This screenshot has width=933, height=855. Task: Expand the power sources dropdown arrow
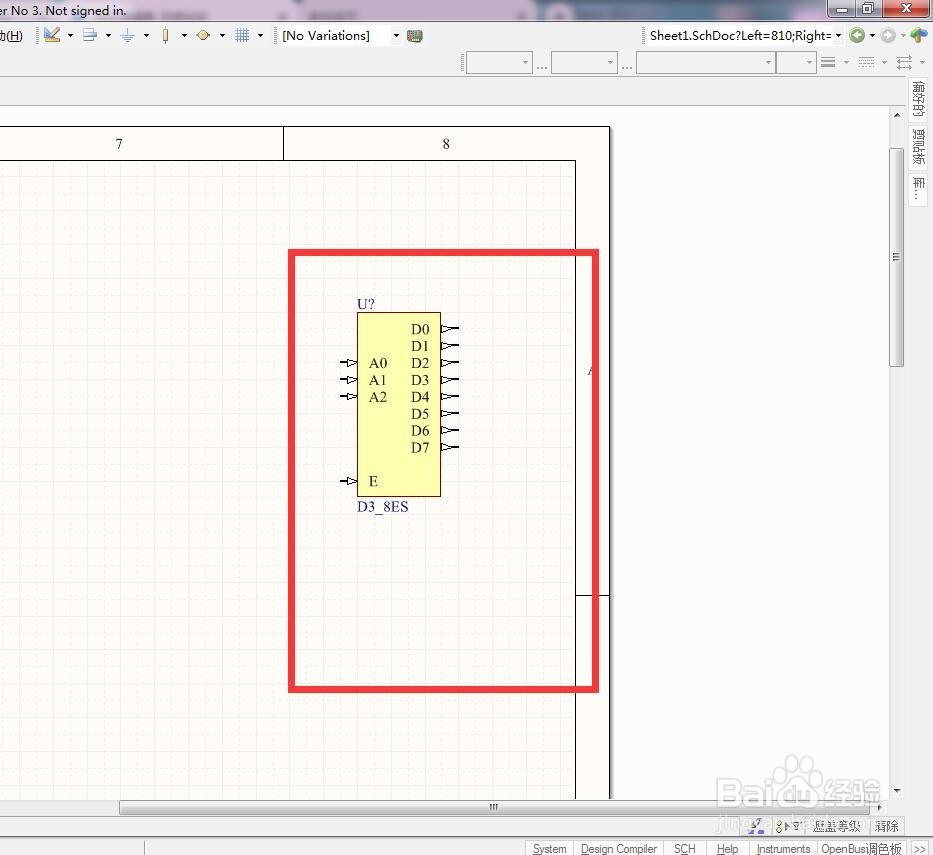(146, 36)
